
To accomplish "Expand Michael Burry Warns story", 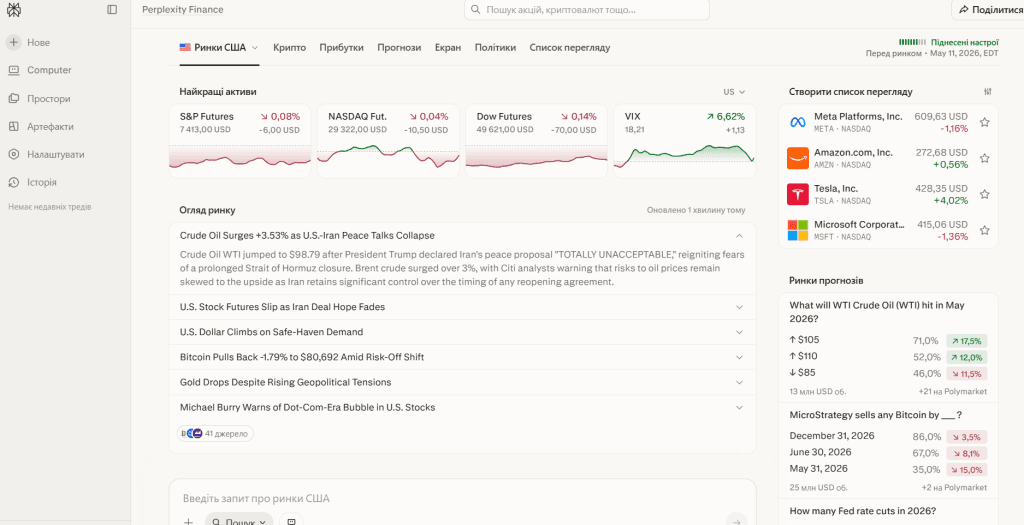I will [739, 407].
